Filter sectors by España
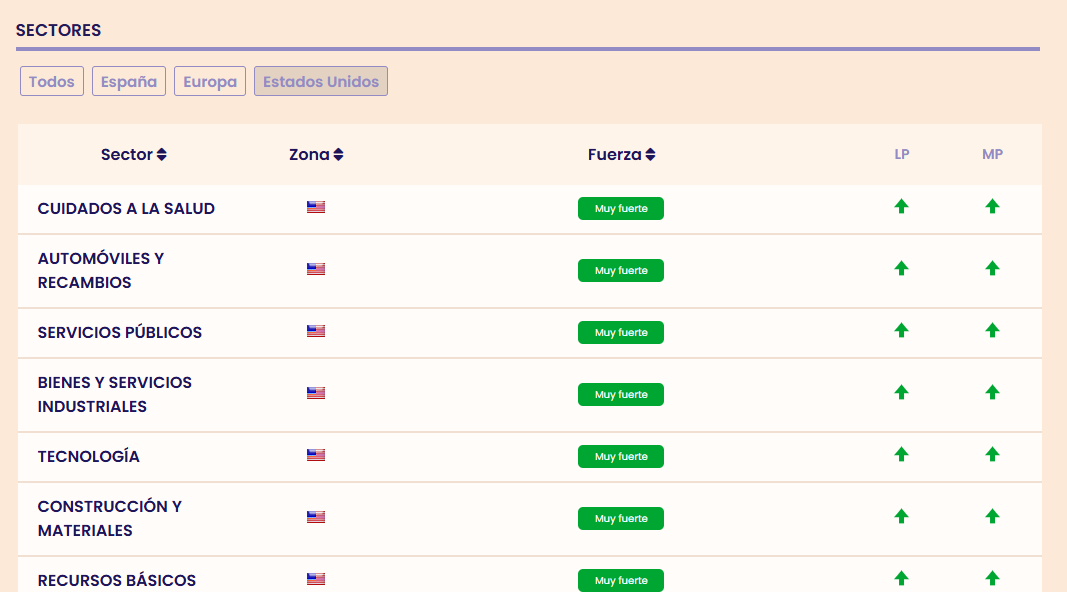Image resolution: width=1067 pixels, height=592 pixels. (x=129, y=82)
